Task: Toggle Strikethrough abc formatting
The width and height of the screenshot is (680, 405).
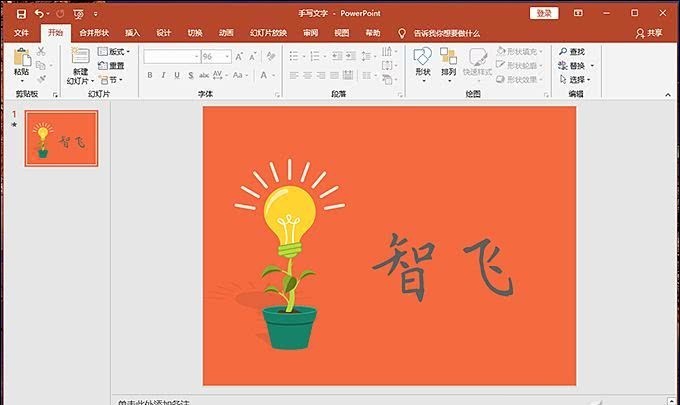Action: tap(204, 75)
